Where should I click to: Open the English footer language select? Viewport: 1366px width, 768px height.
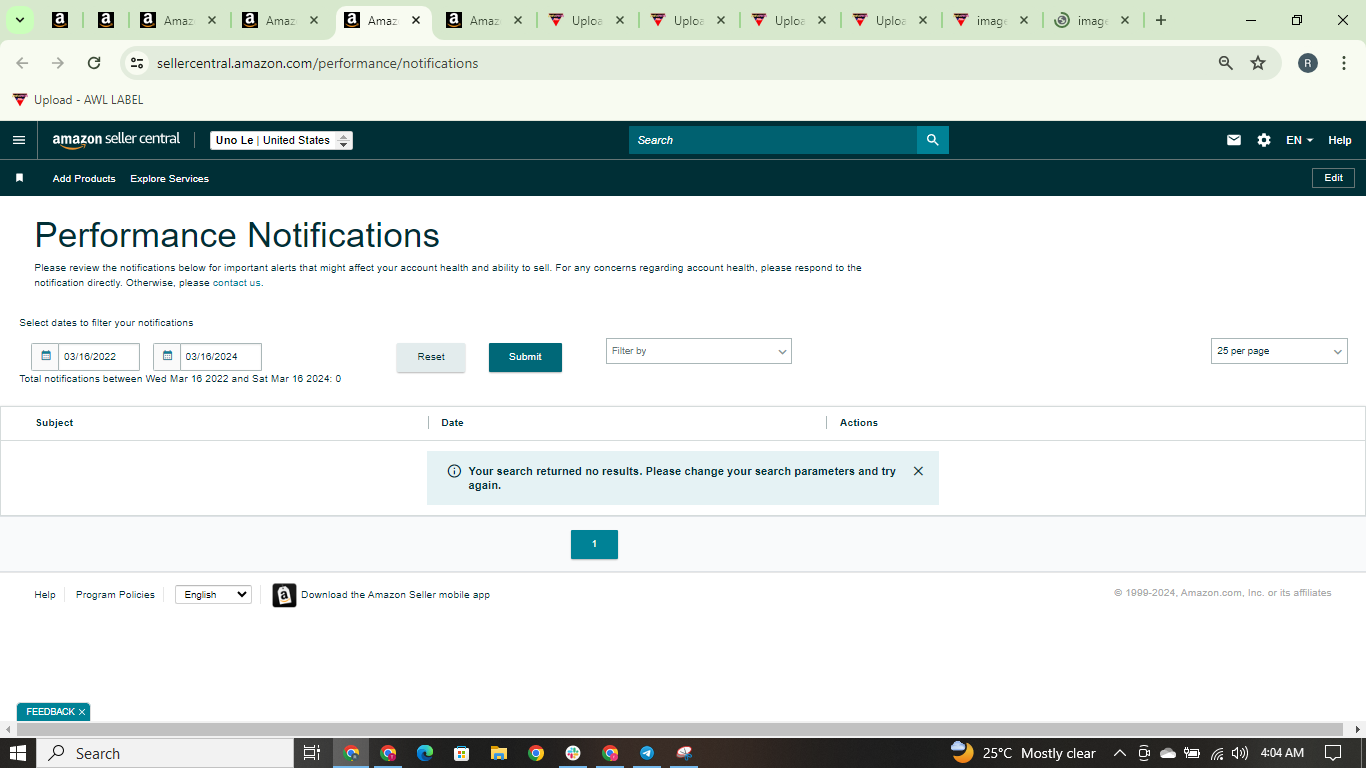coord(213,594)
